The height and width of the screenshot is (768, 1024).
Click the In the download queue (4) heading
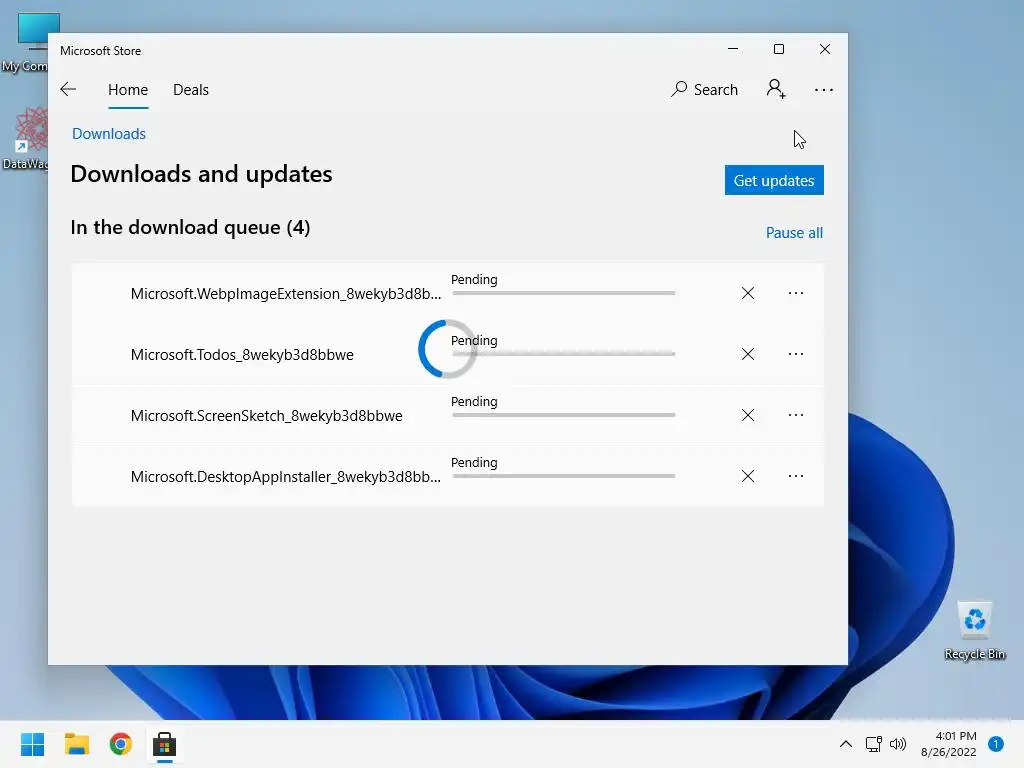pos(190,227)
